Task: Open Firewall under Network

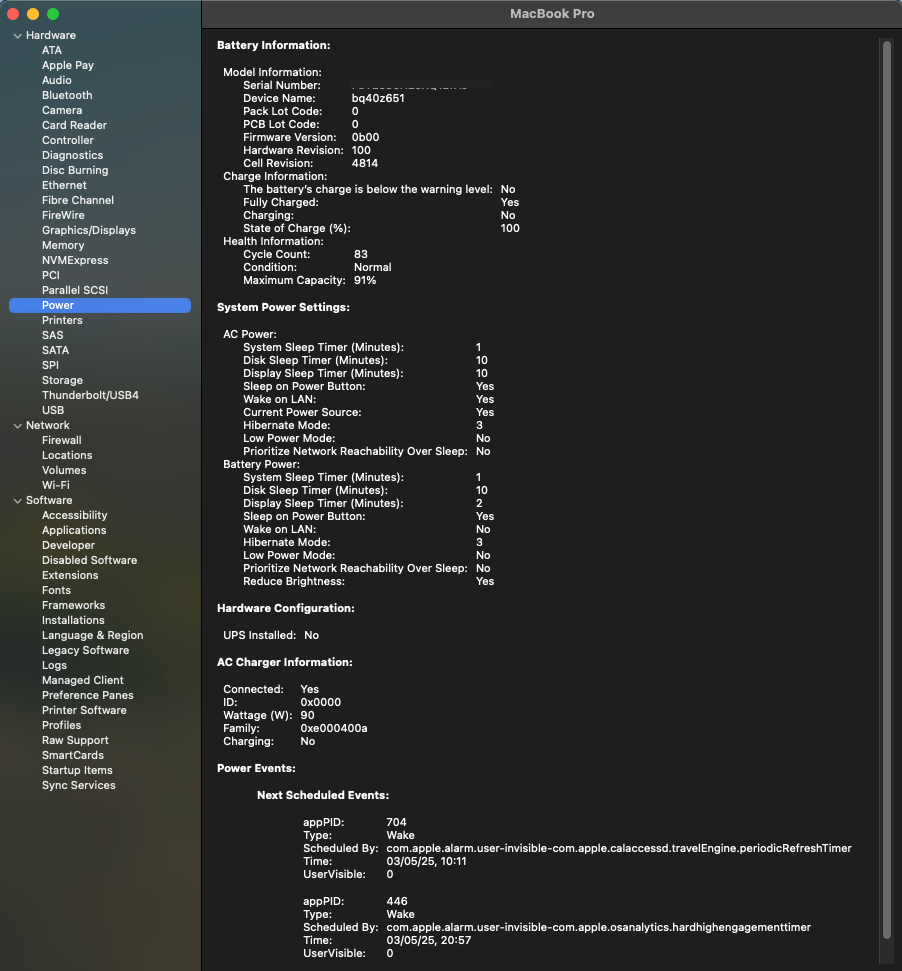Action: [x=62, y=440]
